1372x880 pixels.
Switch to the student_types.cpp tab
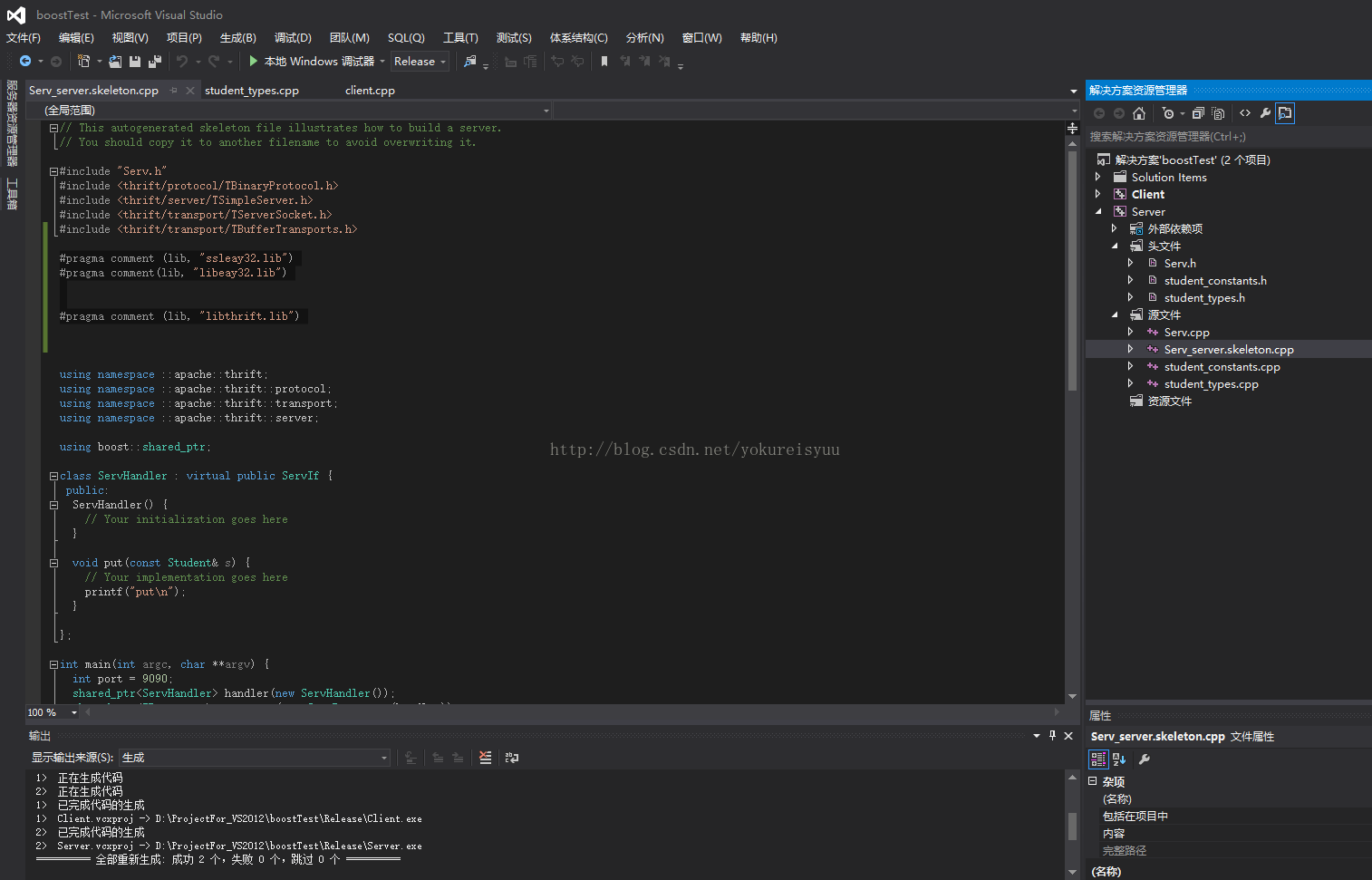point(252,91)
